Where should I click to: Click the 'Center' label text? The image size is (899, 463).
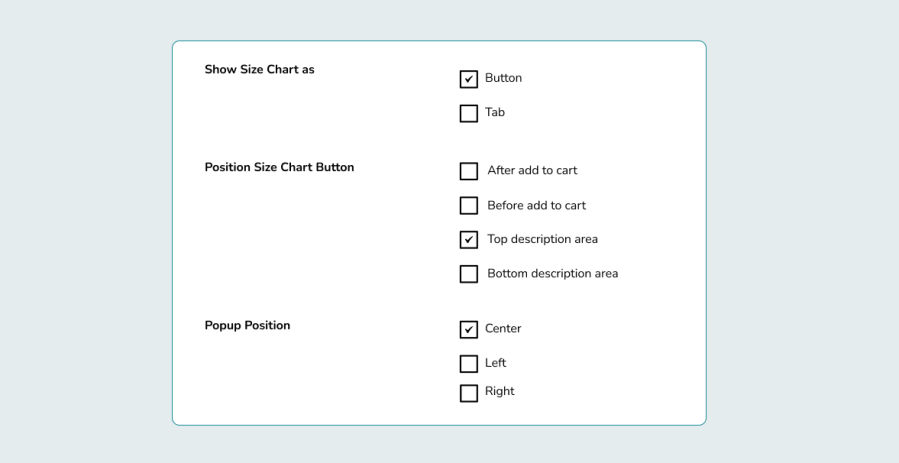[503, 328]
